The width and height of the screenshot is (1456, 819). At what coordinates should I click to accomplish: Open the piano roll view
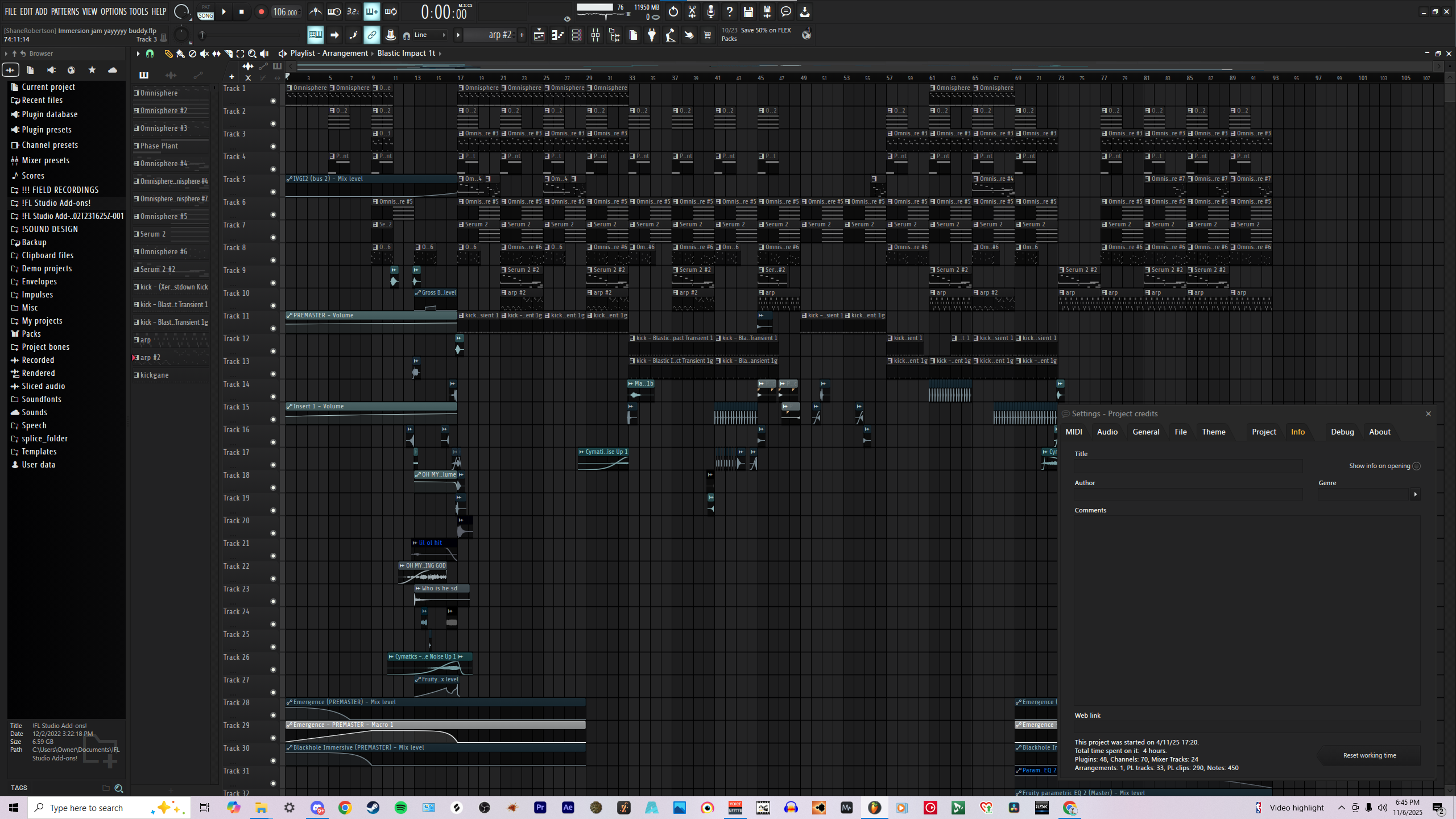558,35
